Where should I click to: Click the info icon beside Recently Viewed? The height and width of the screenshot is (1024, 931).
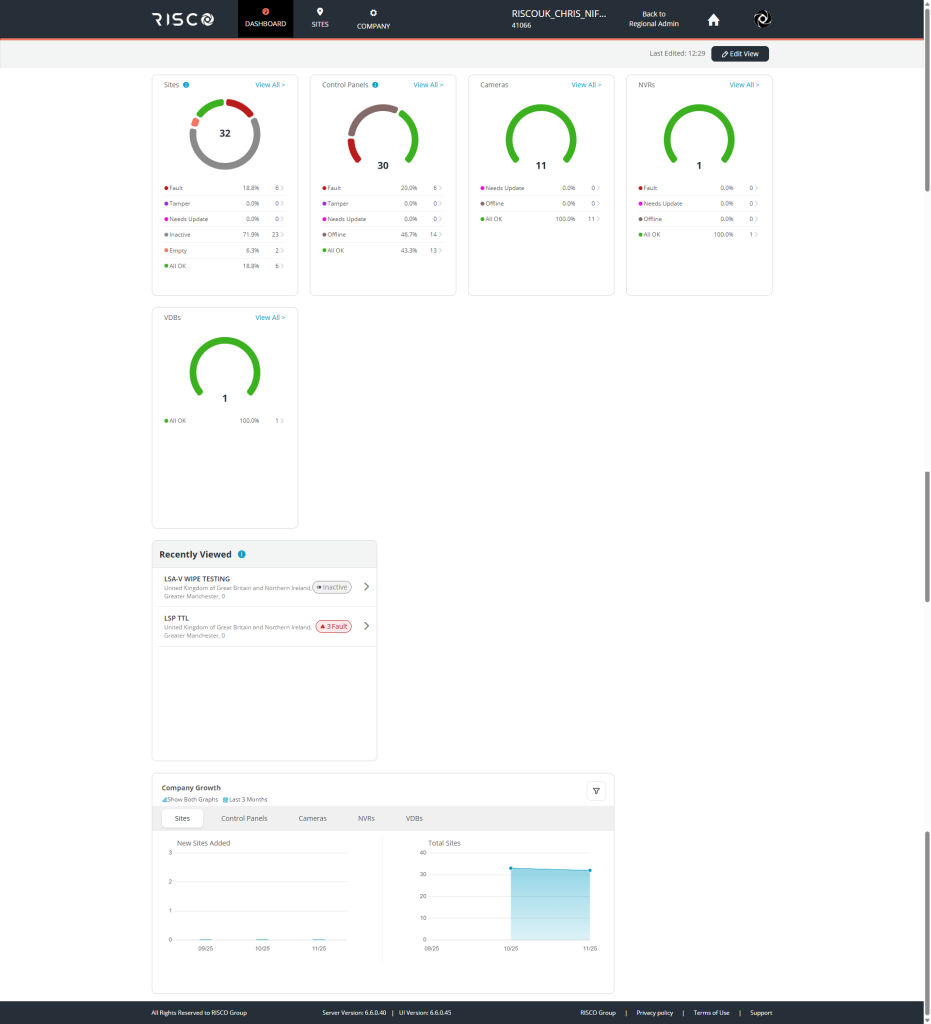240,553
